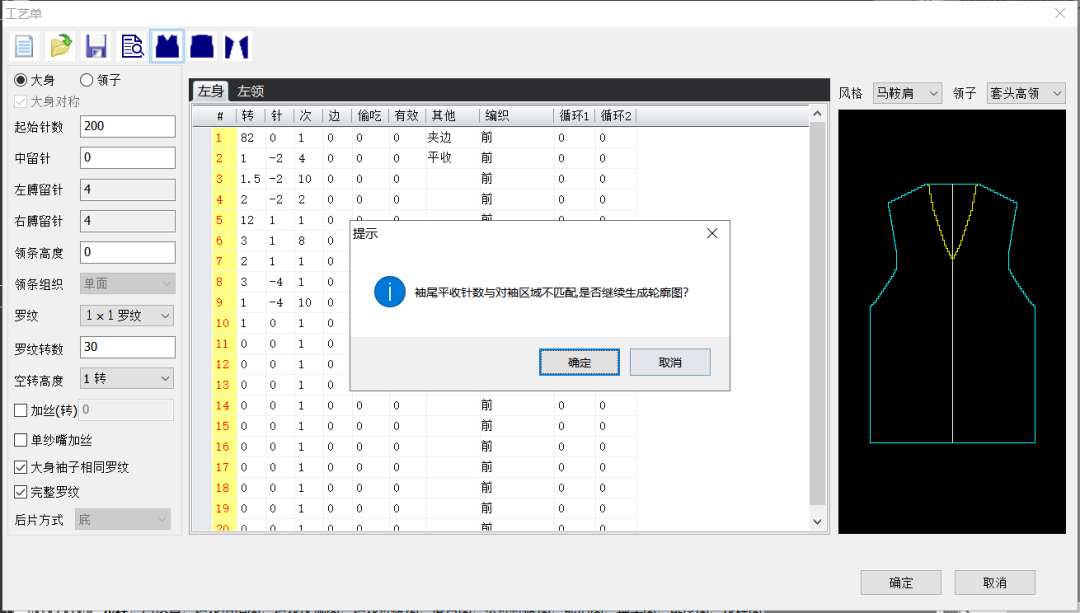Click the 罗纹转数 input field
Viewport: 1080px width, 613px height.
point(127,347)
